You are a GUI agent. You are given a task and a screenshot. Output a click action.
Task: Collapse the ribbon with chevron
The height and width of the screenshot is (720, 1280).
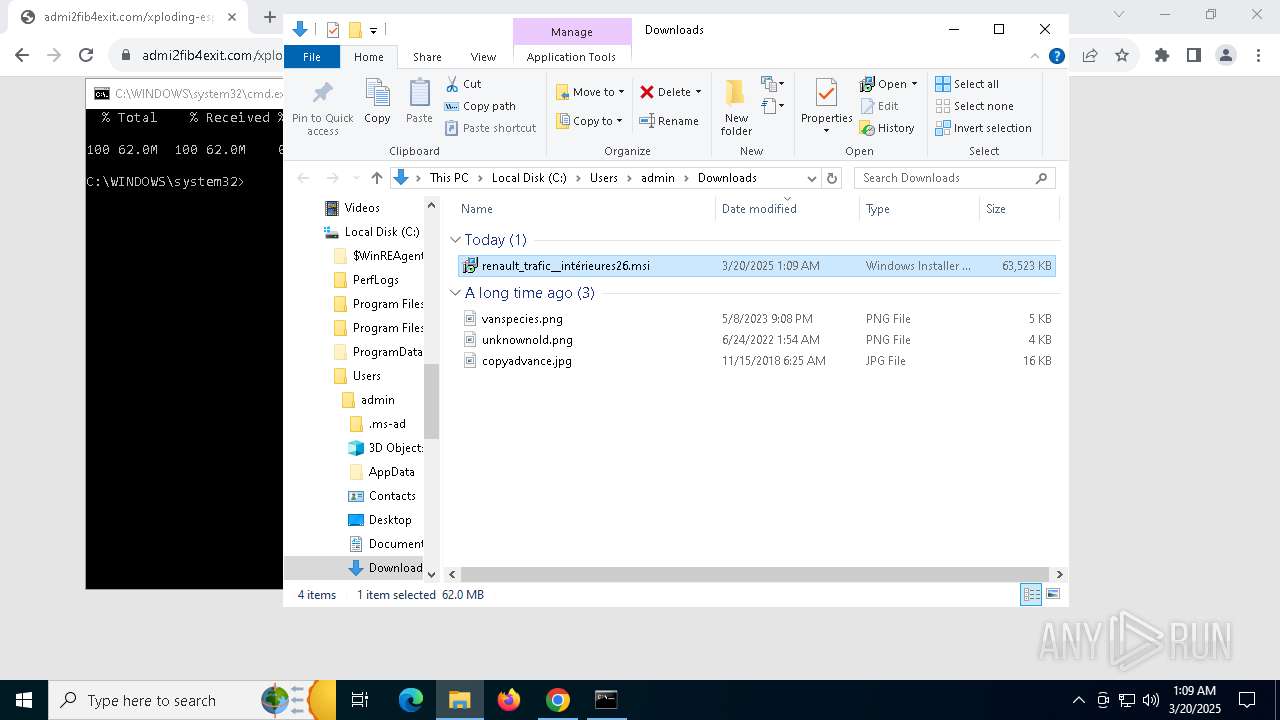(1035, 57)
